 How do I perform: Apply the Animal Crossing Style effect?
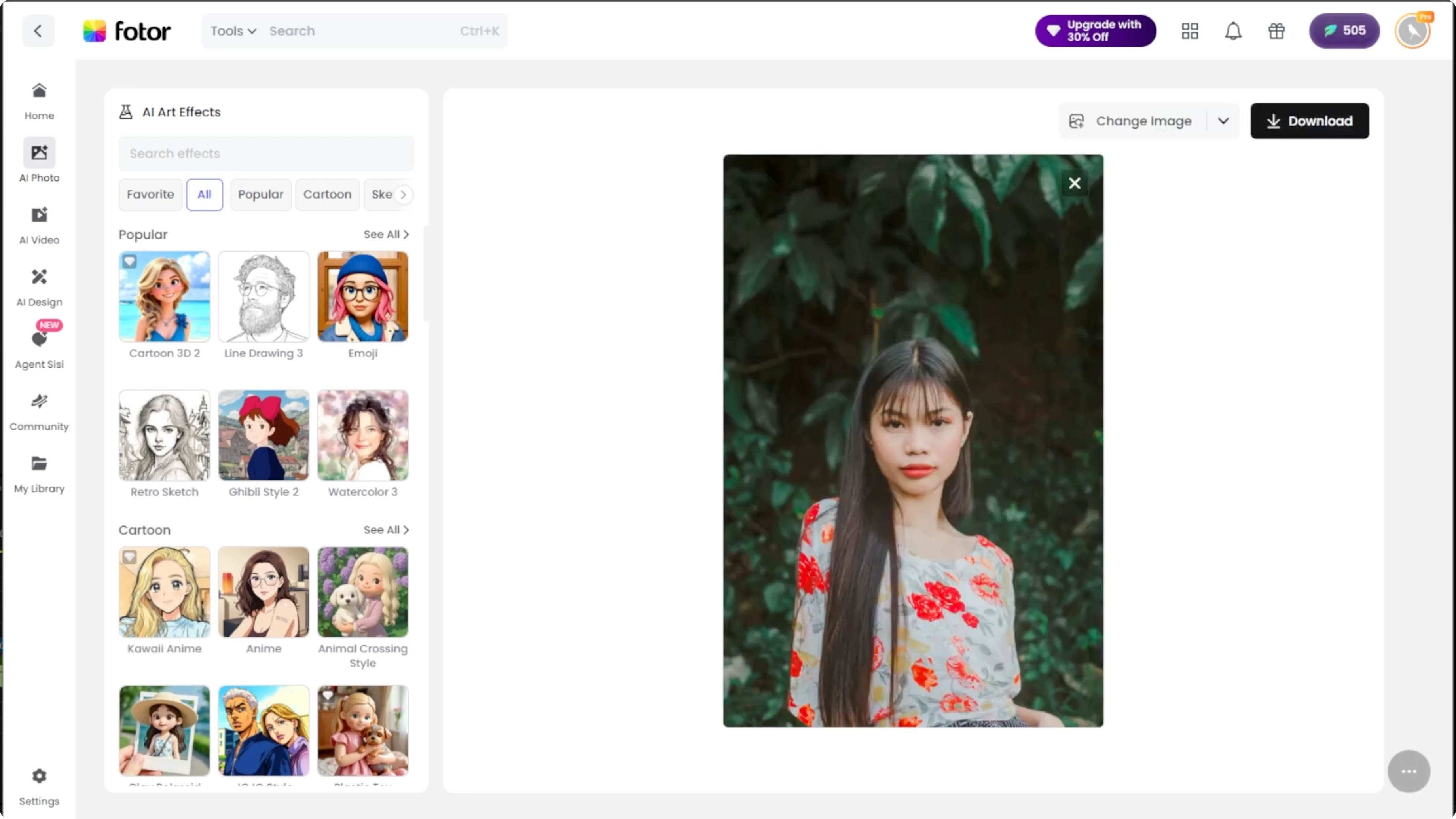363,592
